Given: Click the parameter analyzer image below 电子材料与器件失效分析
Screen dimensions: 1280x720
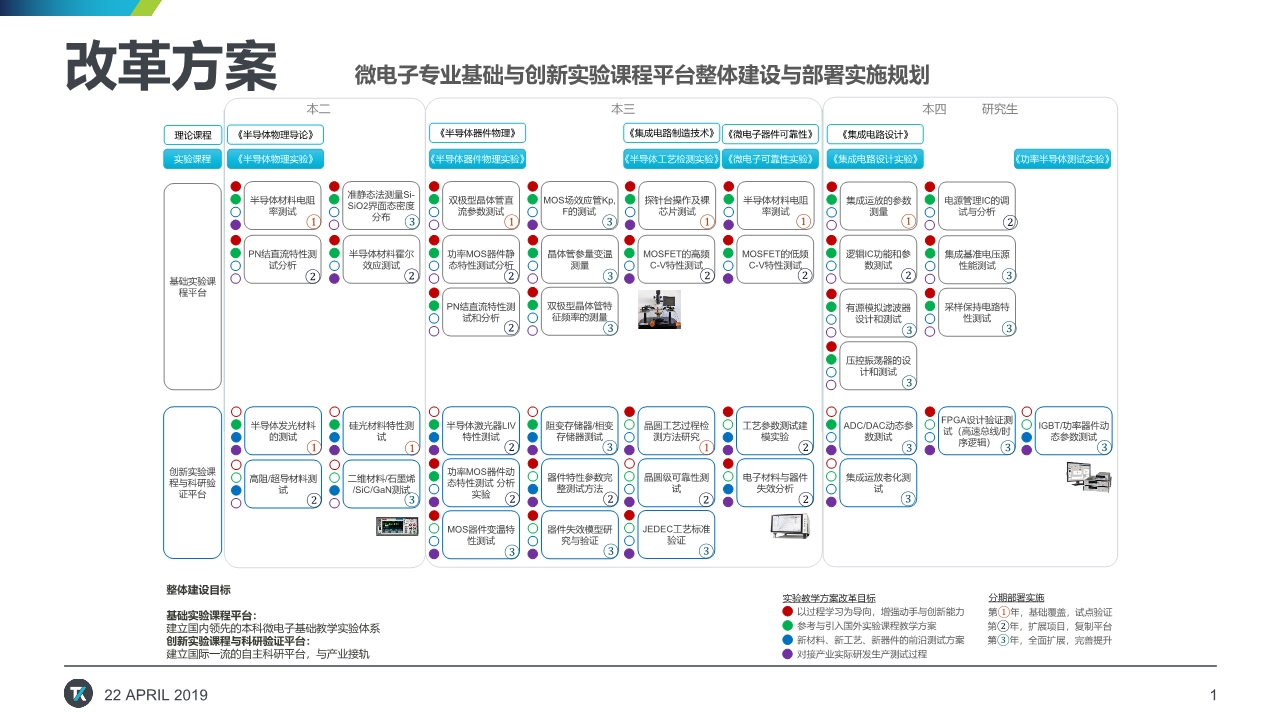Looking at the screenshot, I should pyautogui.click(x=790, y=526).
